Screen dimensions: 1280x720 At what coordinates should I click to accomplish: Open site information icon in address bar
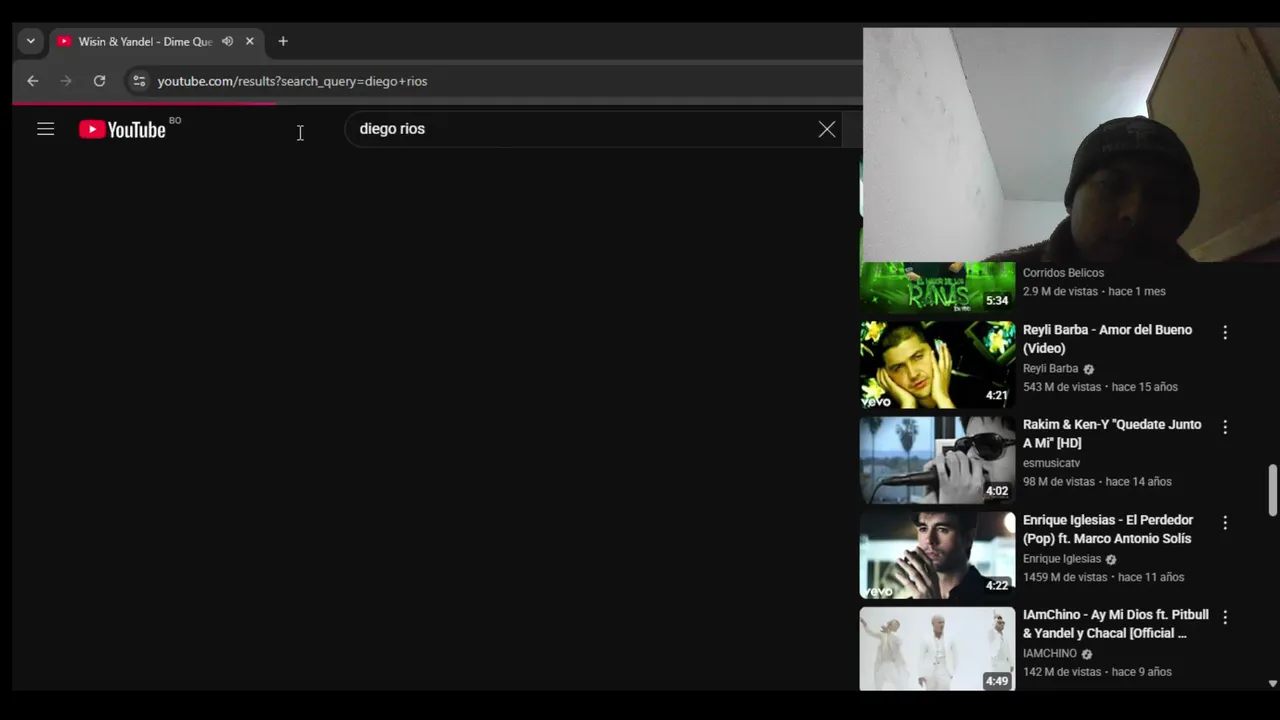[x=139, y=81]
